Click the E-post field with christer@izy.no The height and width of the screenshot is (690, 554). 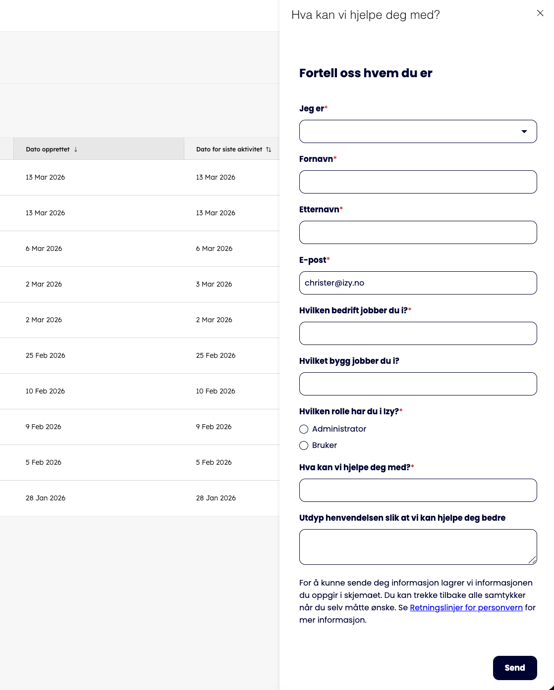418,283
